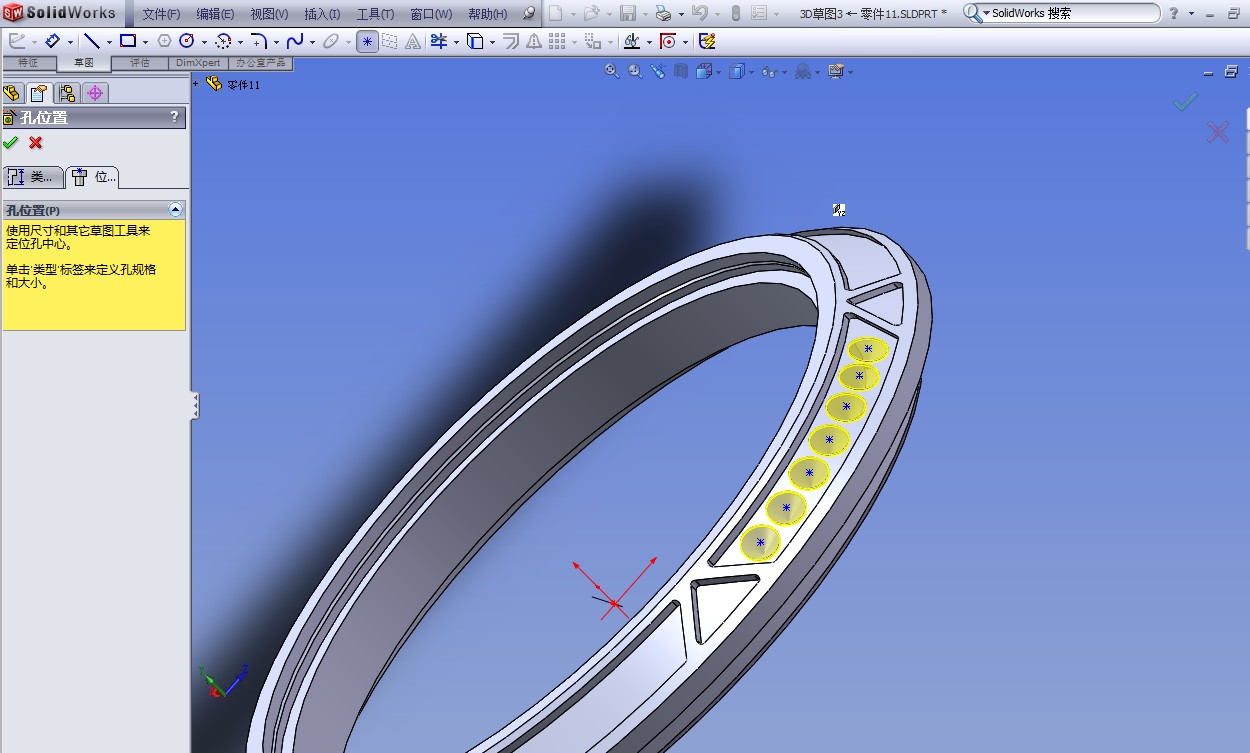Image resolution: width=1250 pixels, height=753 pixels.
Task: Open the 编辑(E) menu
Action: pos(215,14)
